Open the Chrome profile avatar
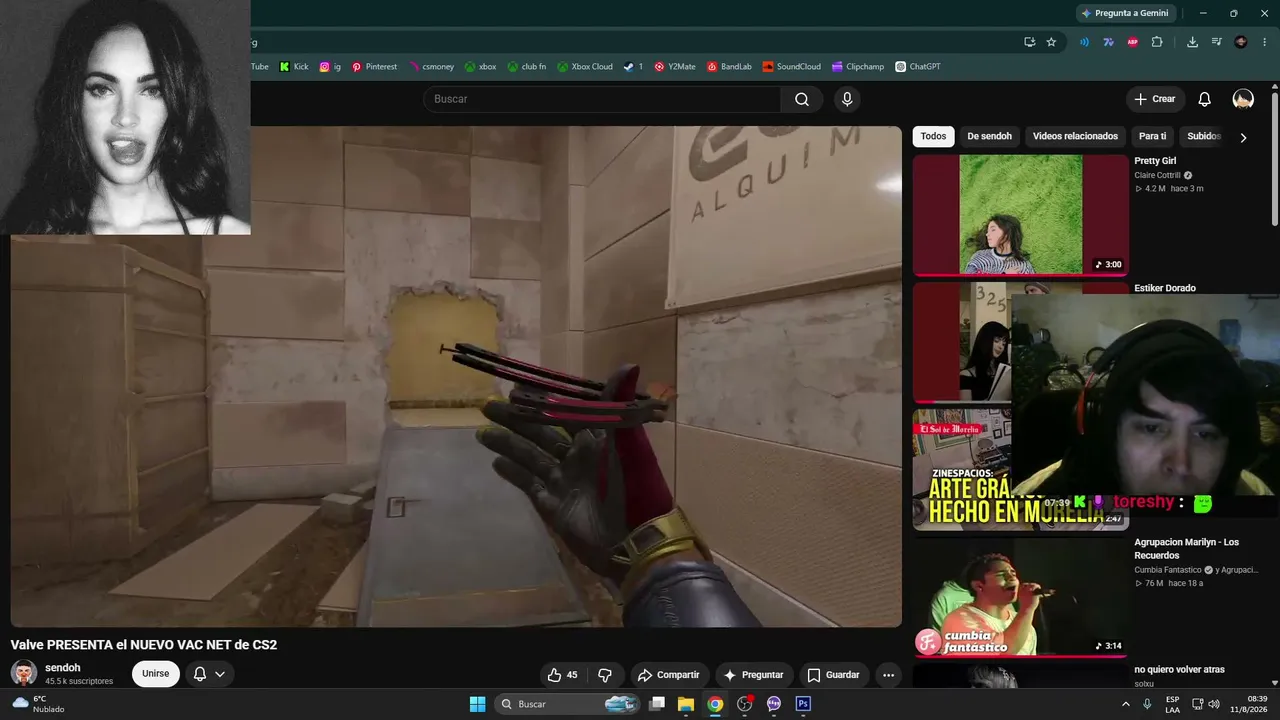 (1241, 42)
